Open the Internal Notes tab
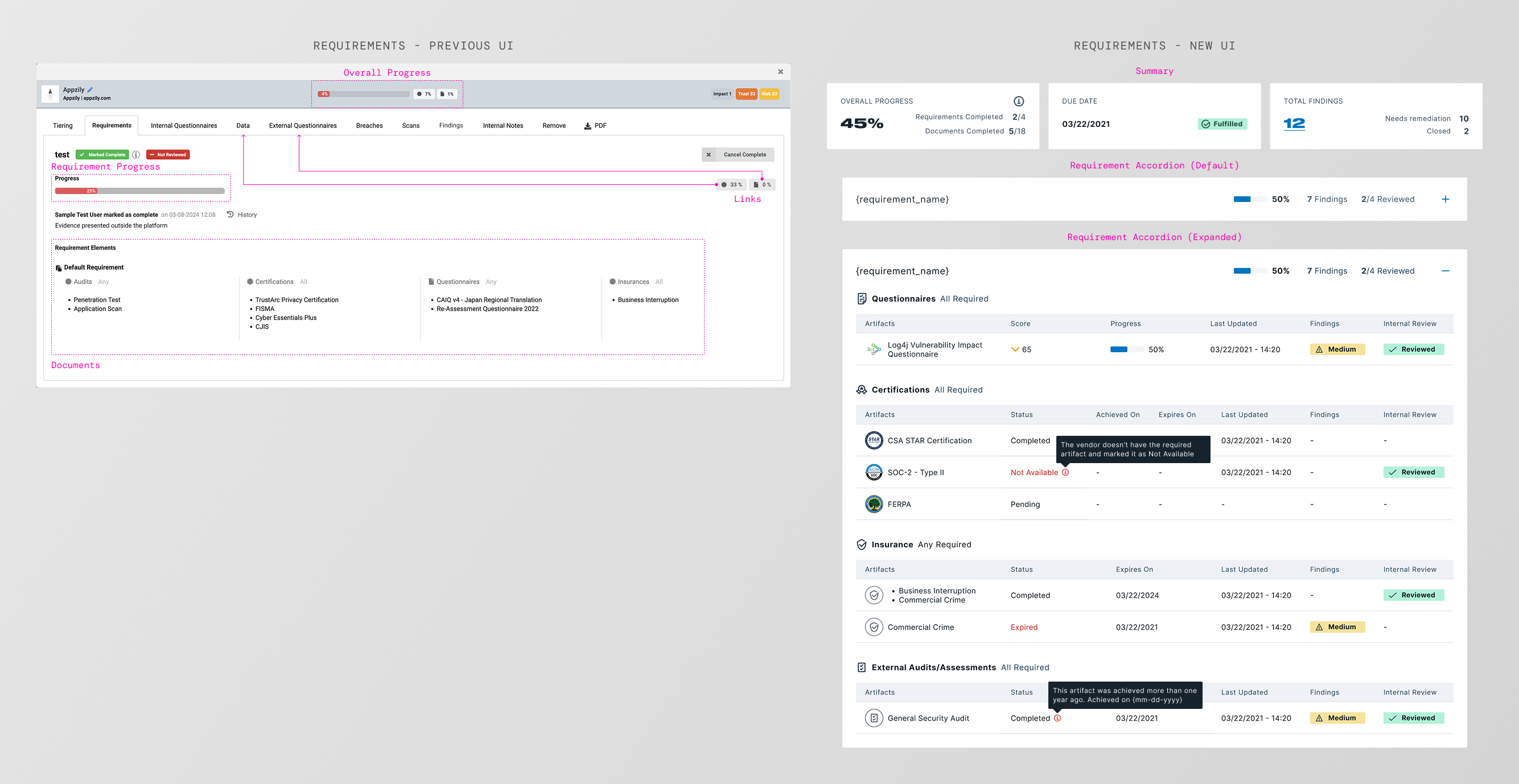The width and height of the screenshot is (1519, 784). coord(503,126)
